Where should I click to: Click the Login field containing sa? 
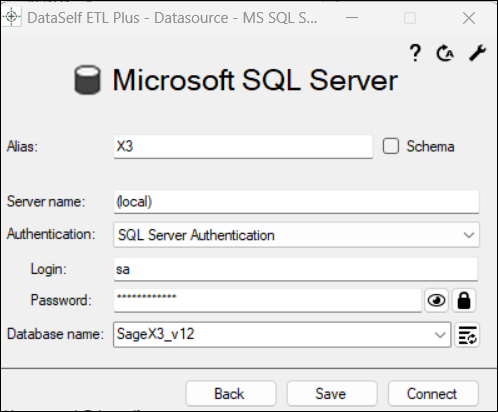(x=296, y=269)
